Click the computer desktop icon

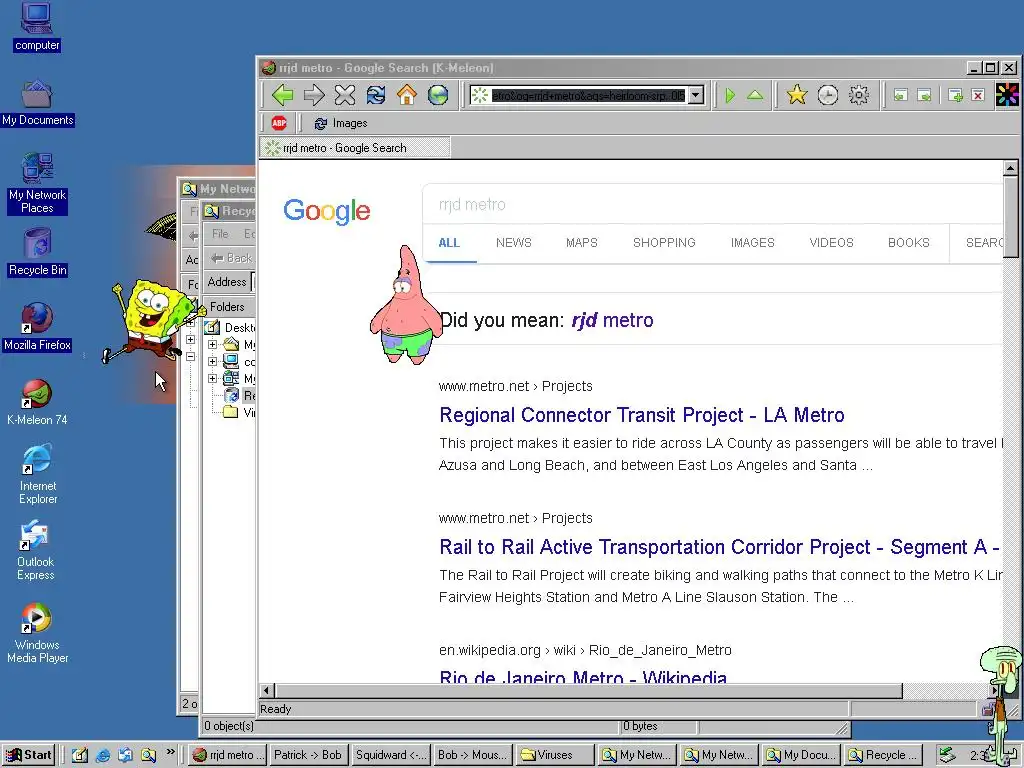click(37, 27)
